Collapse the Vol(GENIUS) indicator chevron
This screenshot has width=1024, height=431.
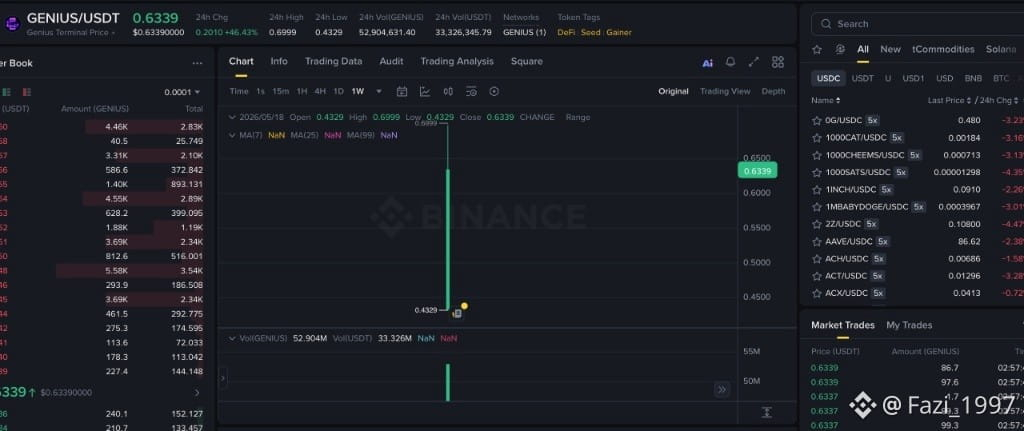(x=232, y=338)
